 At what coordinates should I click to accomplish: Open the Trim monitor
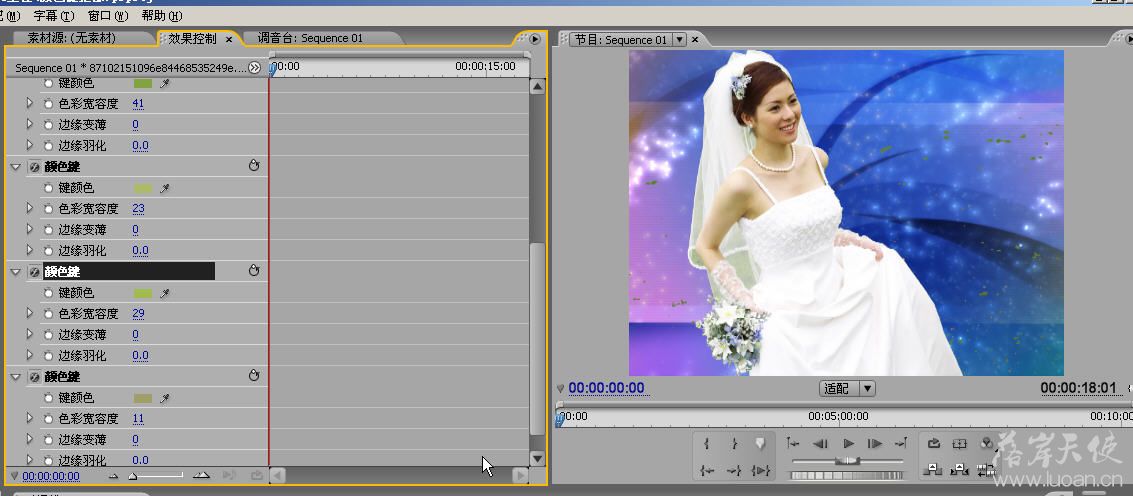[986, 470]
